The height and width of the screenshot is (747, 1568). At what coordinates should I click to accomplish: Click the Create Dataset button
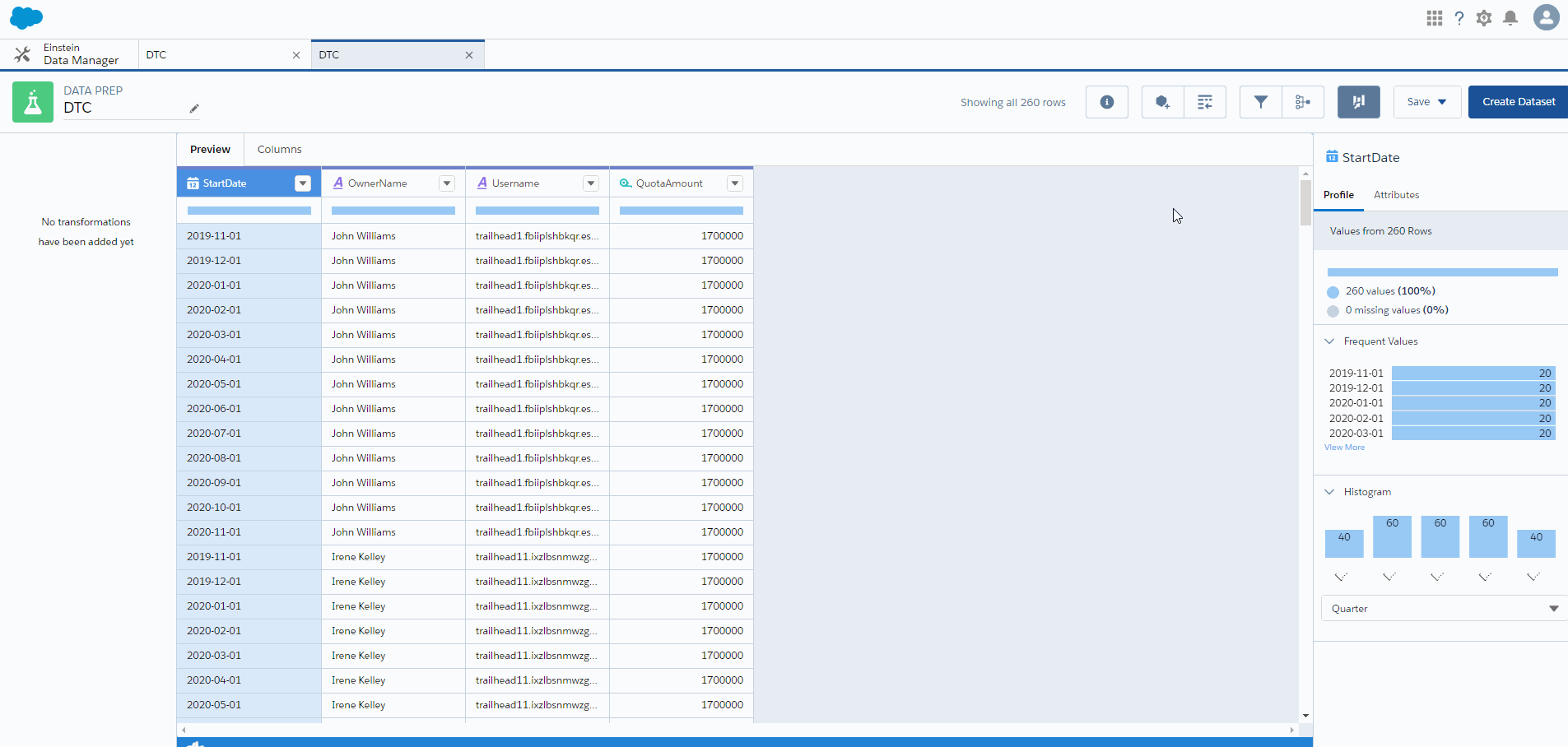click(1519, 102)
